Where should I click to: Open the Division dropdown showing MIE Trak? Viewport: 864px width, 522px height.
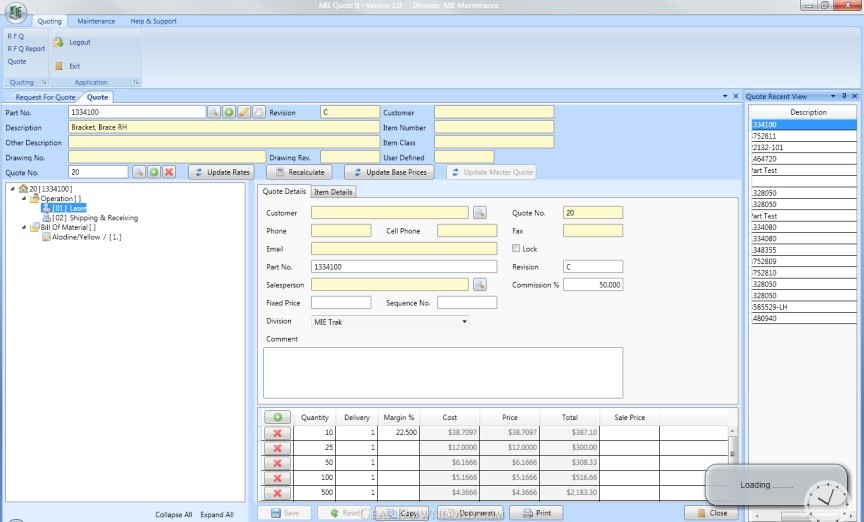point(464,322)
